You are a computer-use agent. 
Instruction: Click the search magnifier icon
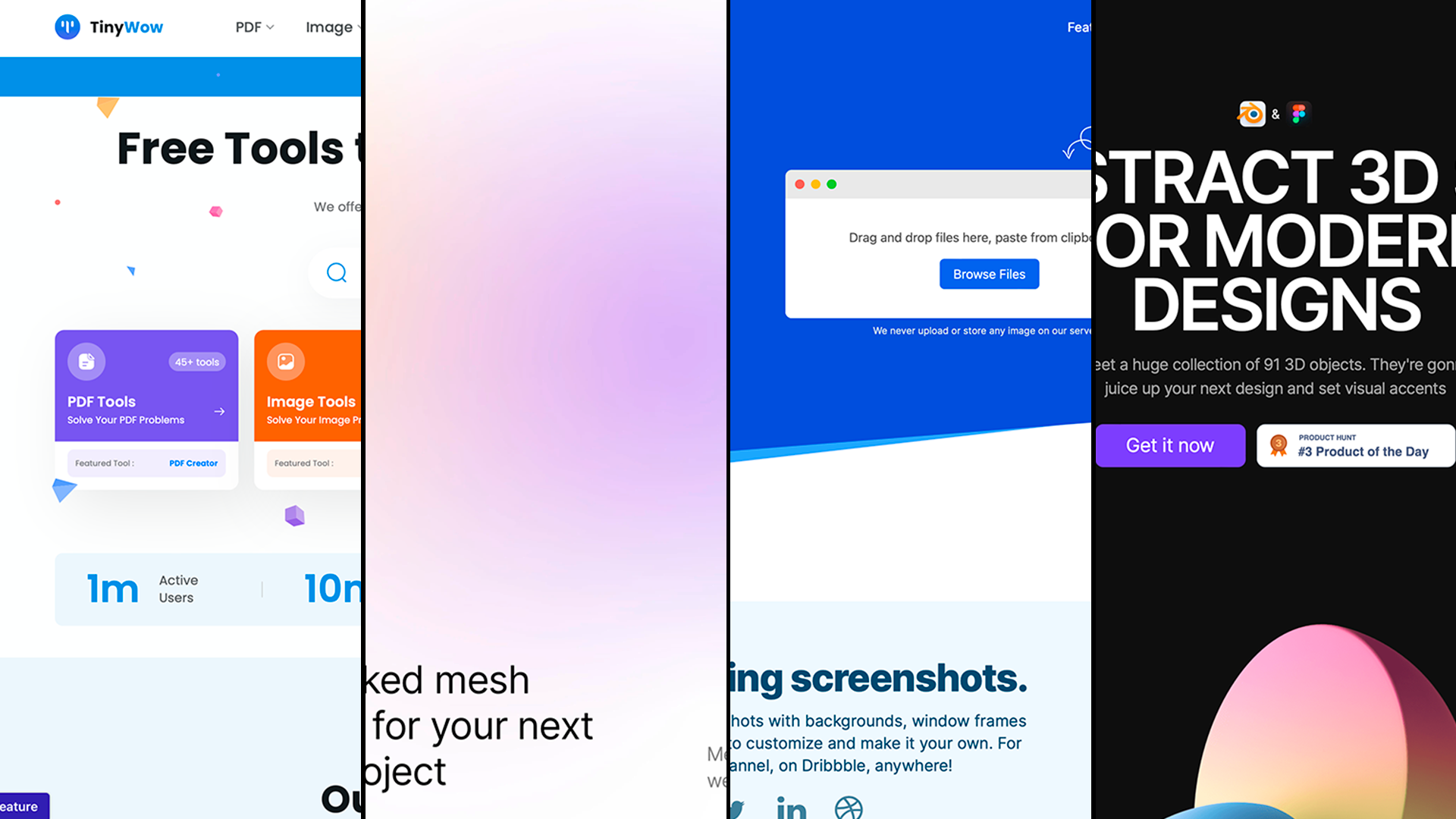[x=337, y=272]
